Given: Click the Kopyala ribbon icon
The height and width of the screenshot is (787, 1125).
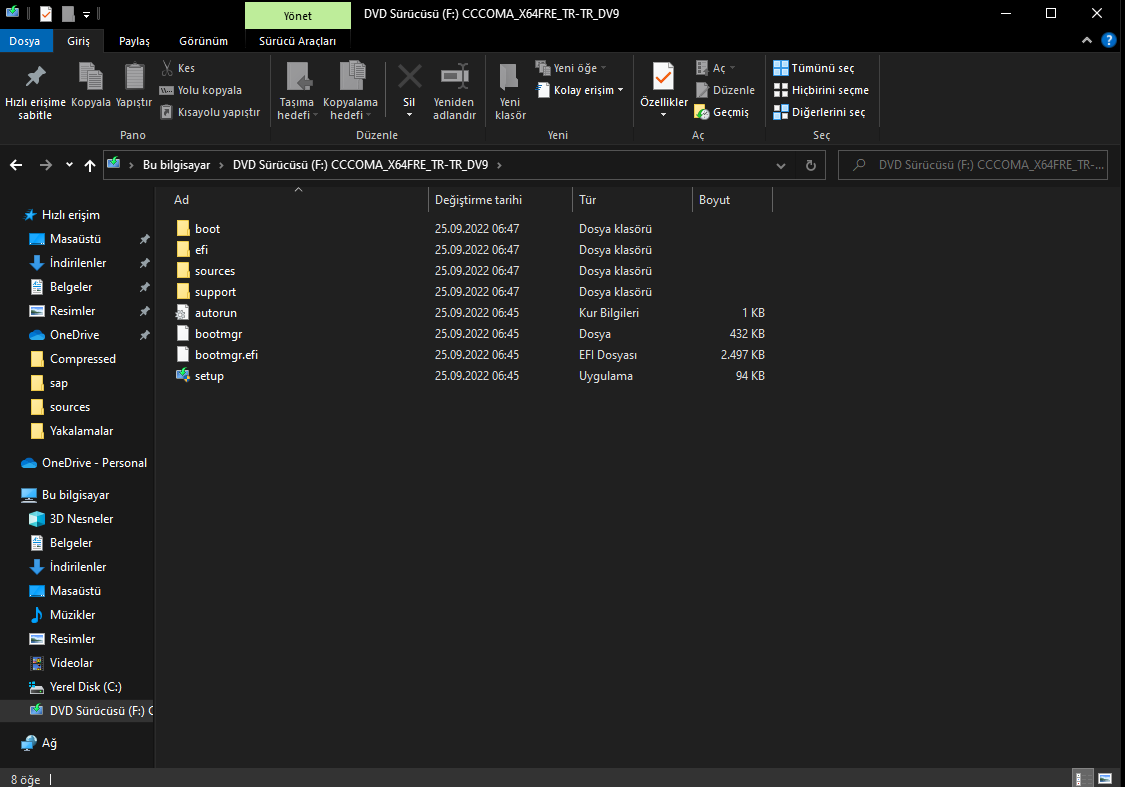Looking at the screenshot, I should (90, 77).
